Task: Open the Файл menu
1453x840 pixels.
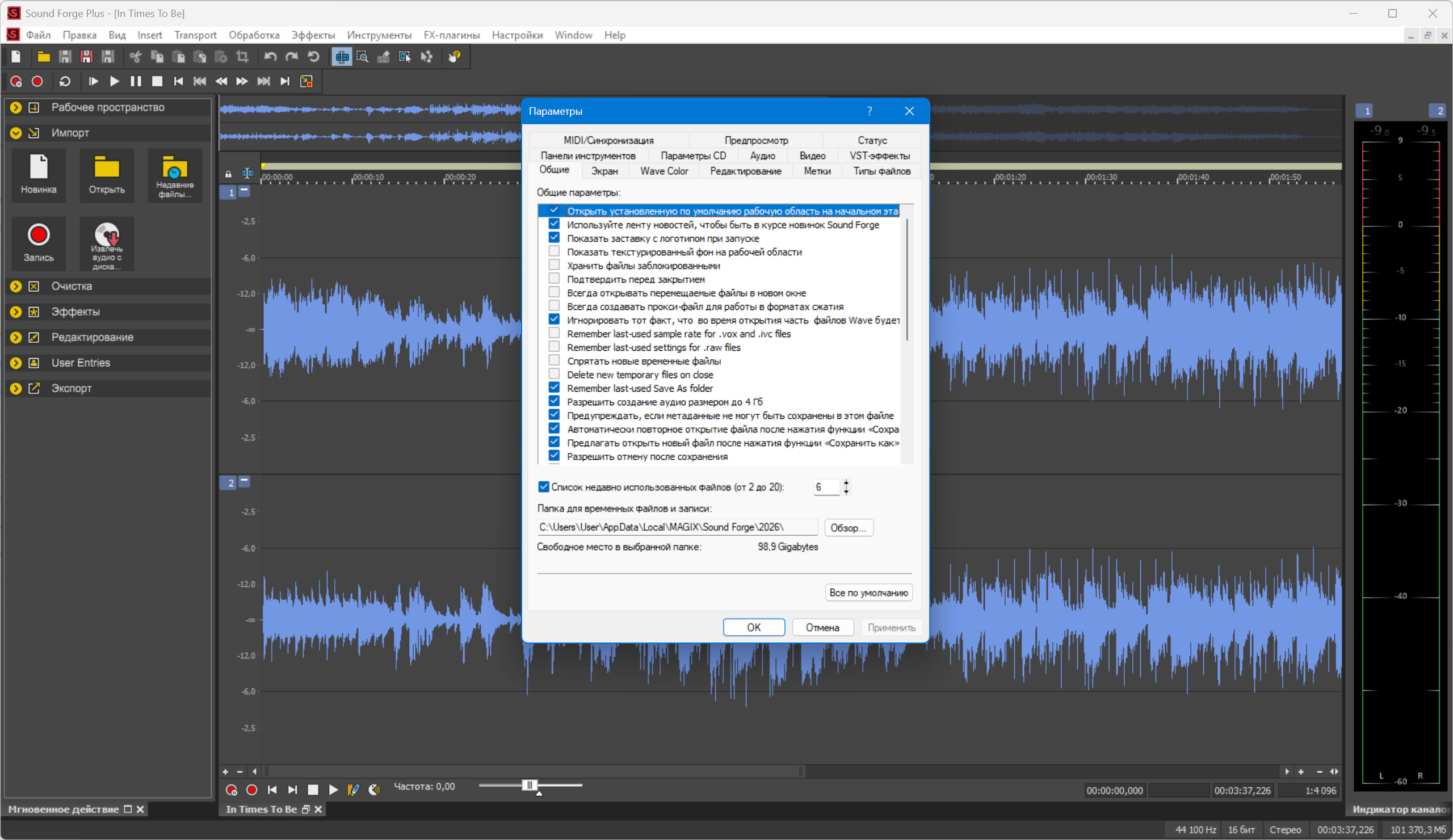Action: coord(38,35)
